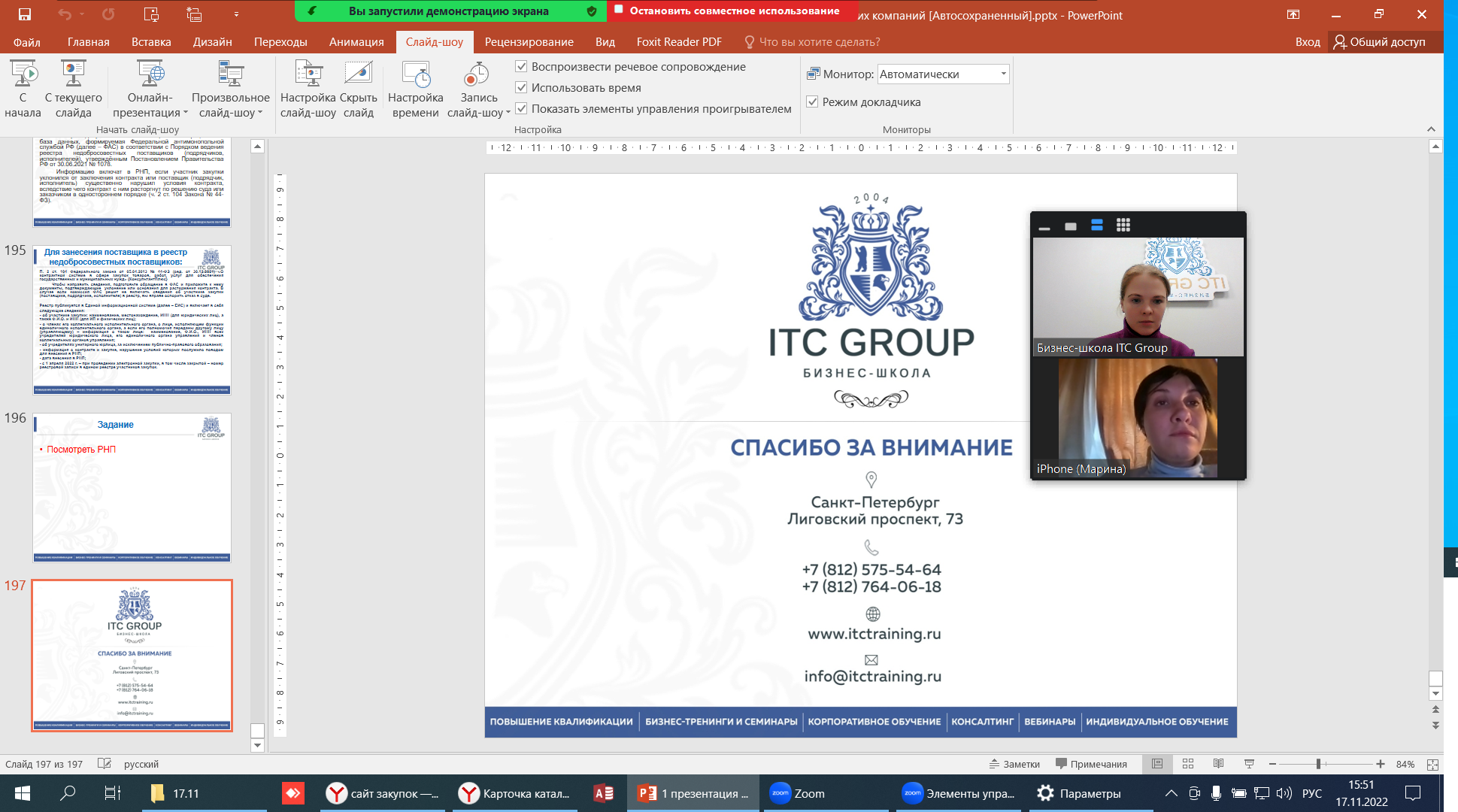
Task: Open Notes pane from status bar
Action: point(1014,764)
